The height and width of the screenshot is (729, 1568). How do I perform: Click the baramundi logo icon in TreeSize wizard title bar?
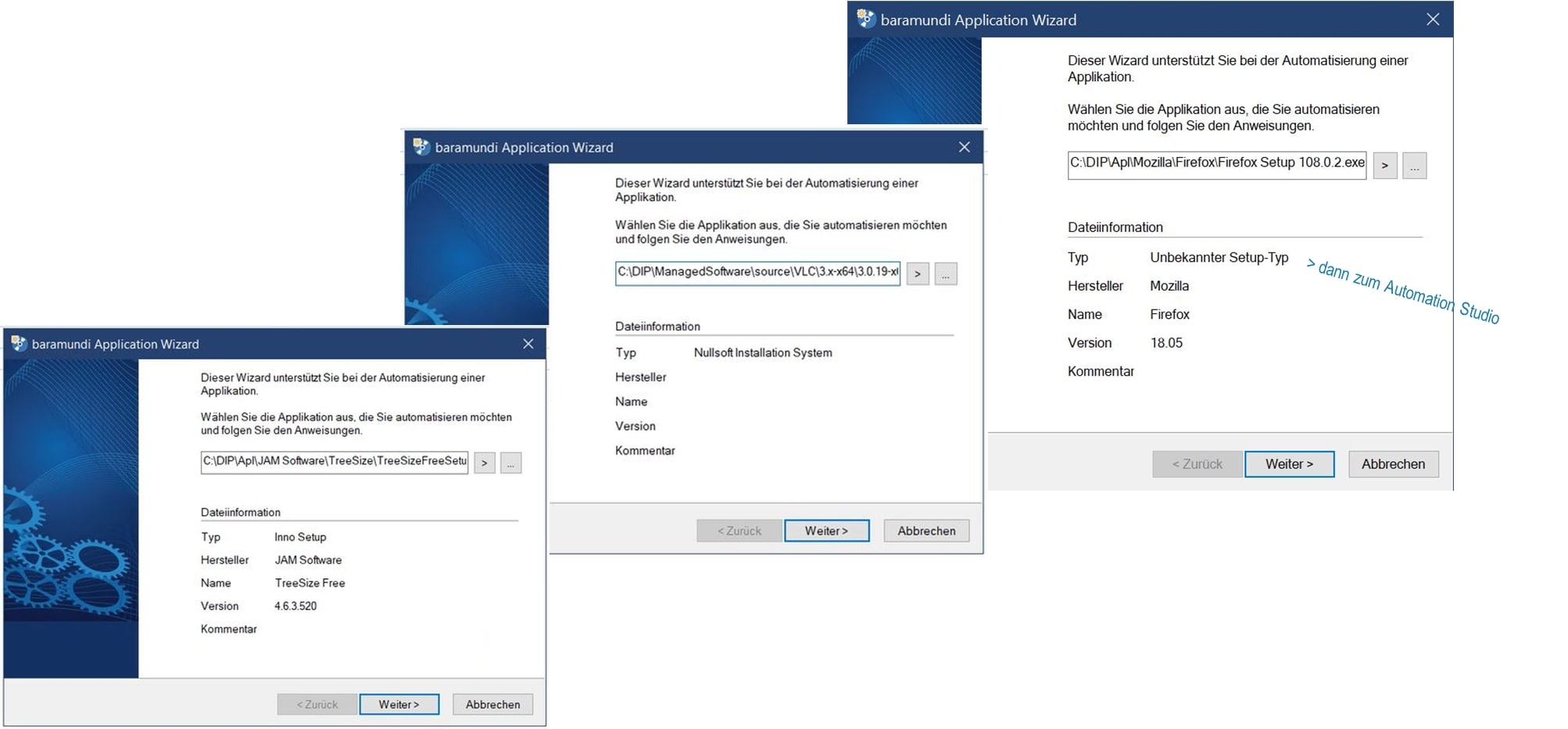[x=18, y=344]
